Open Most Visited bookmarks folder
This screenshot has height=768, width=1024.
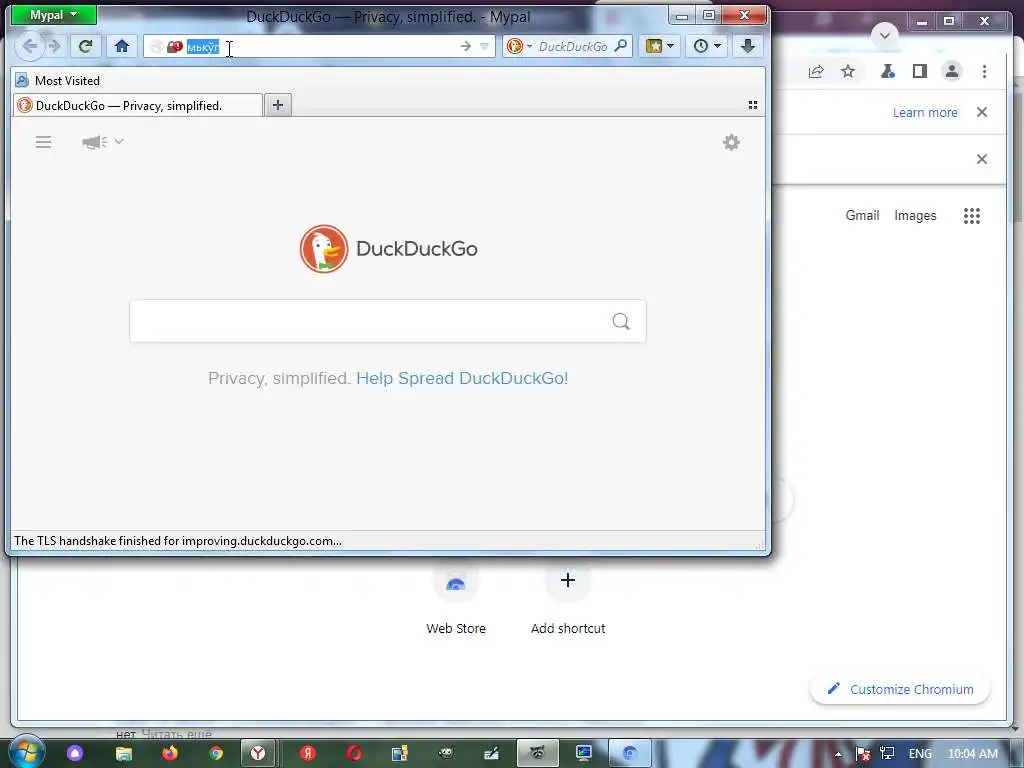58,81
